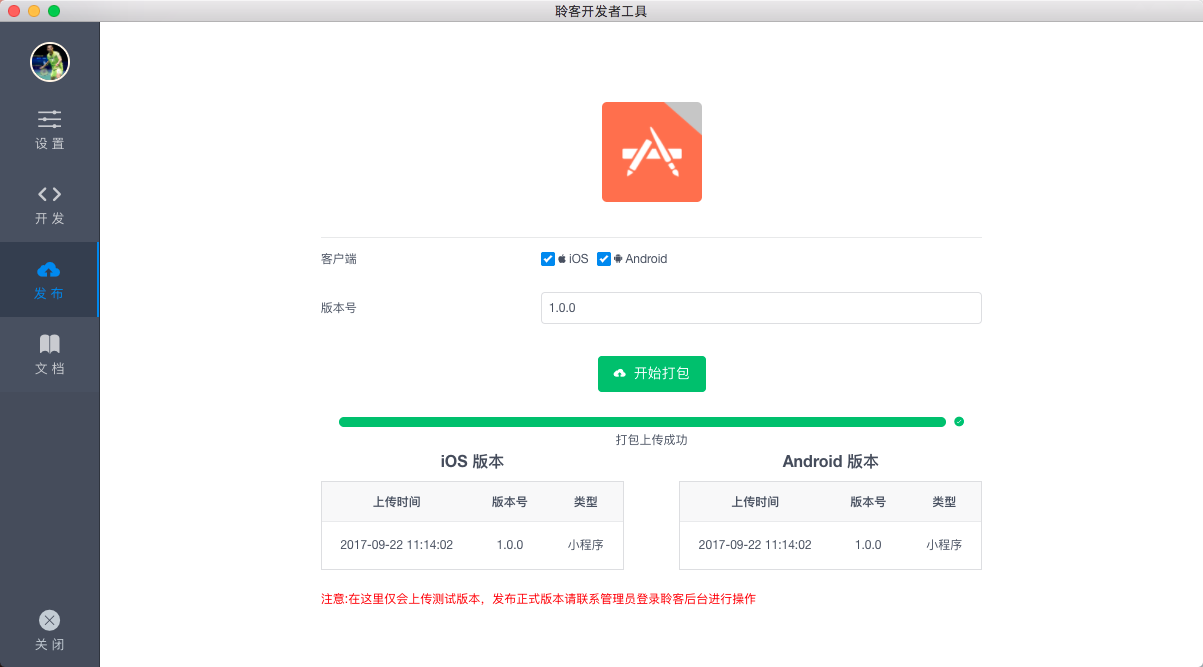Disable the Android client checkbox
Viewport: 1203px width, 667px height.
[x=604, y=258]
